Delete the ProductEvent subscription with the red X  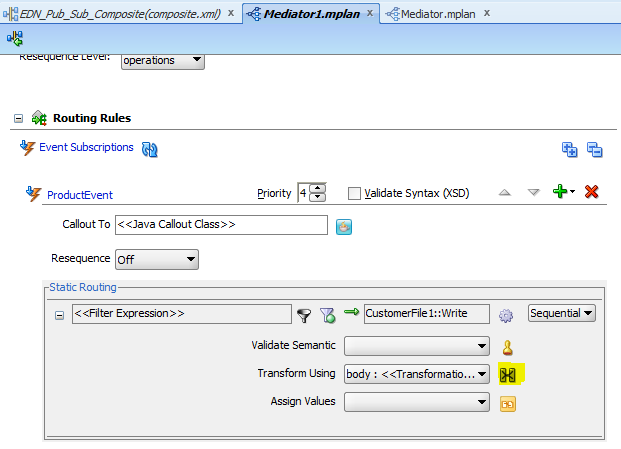coord(591,192)
